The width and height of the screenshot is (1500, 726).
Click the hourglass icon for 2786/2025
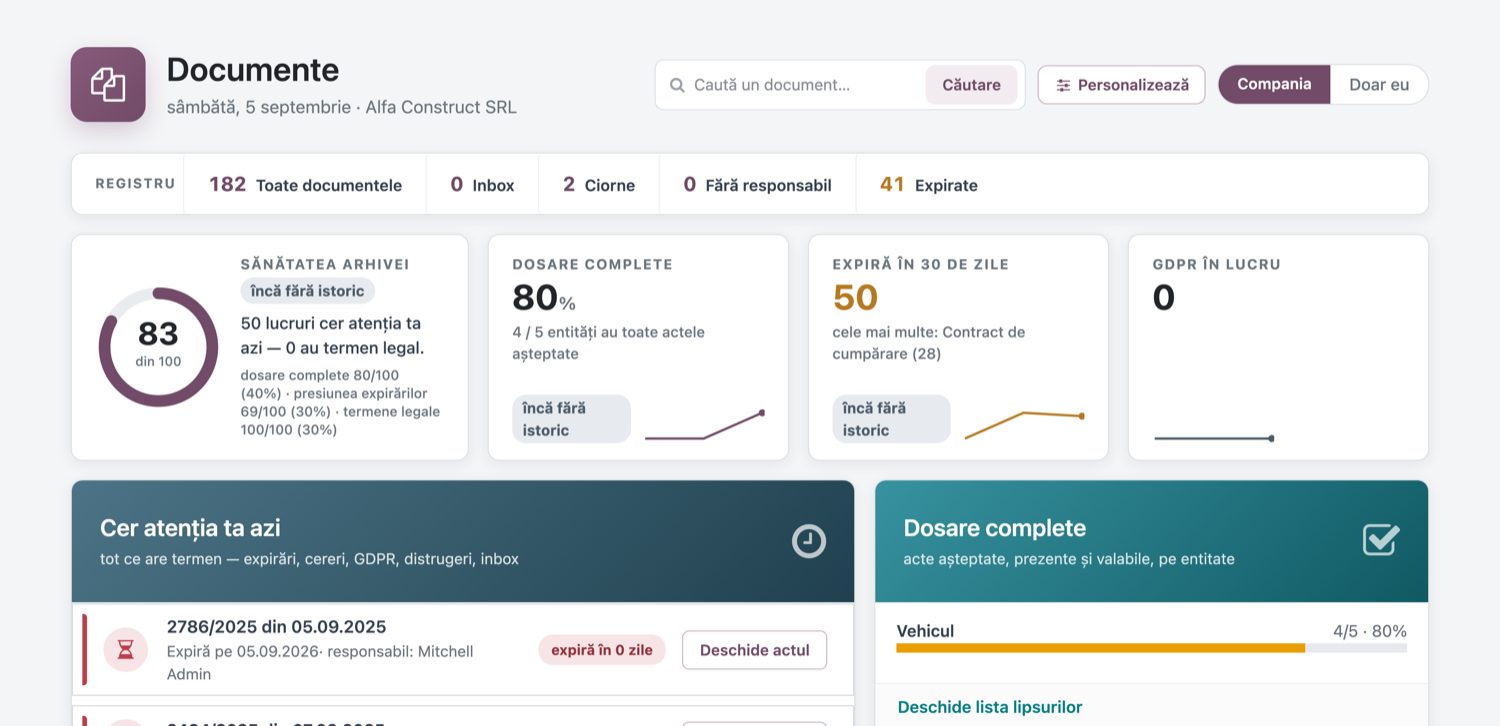125,650
